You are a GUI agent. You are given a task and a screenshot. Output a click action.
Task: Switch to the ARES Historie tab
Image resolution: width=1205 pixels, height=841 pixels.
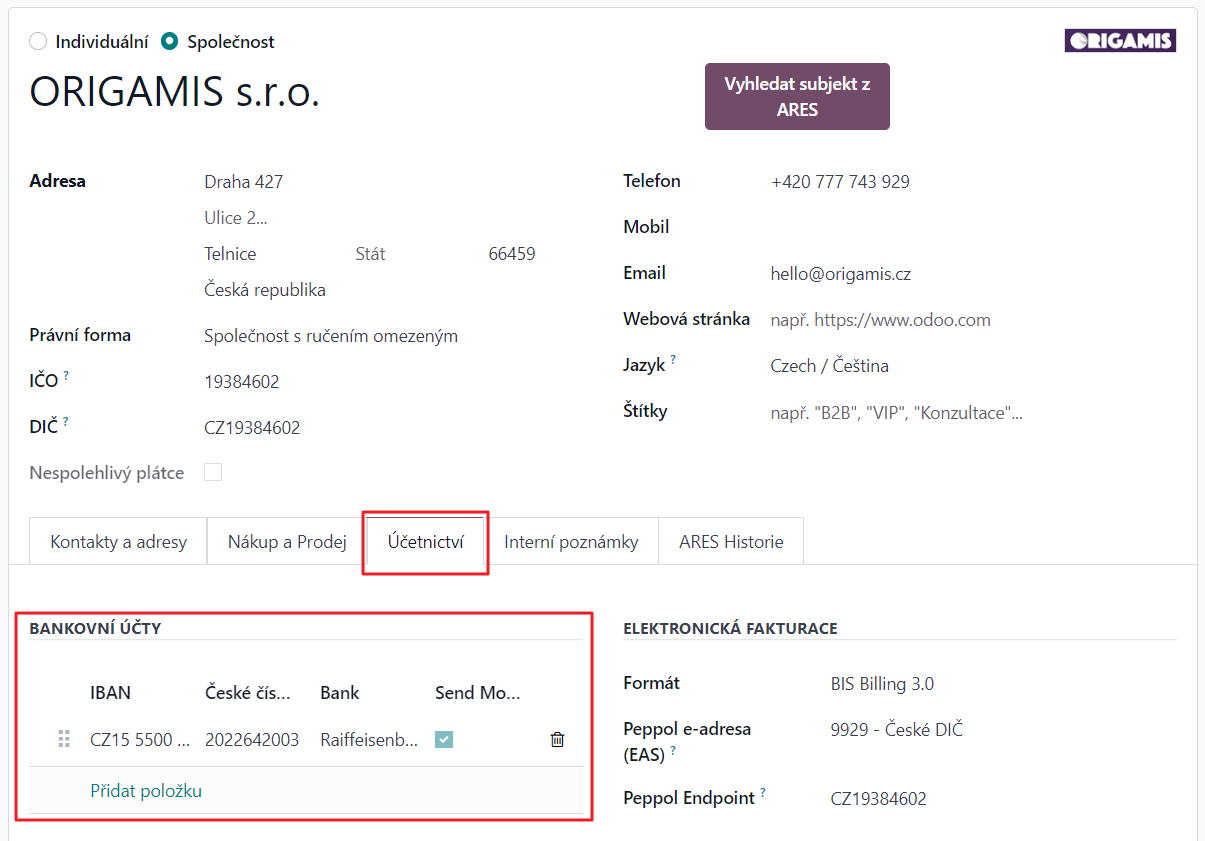click(x=731, y=542)
